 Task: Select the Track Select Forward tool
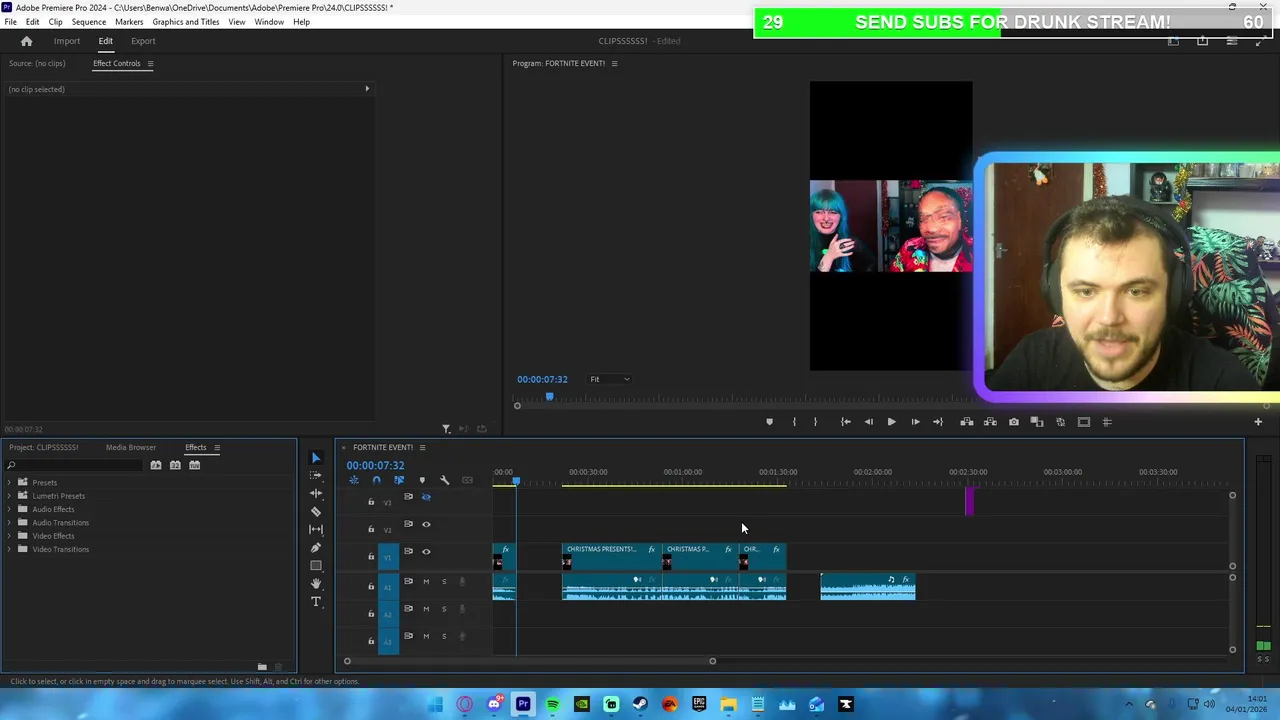point(316,476)
